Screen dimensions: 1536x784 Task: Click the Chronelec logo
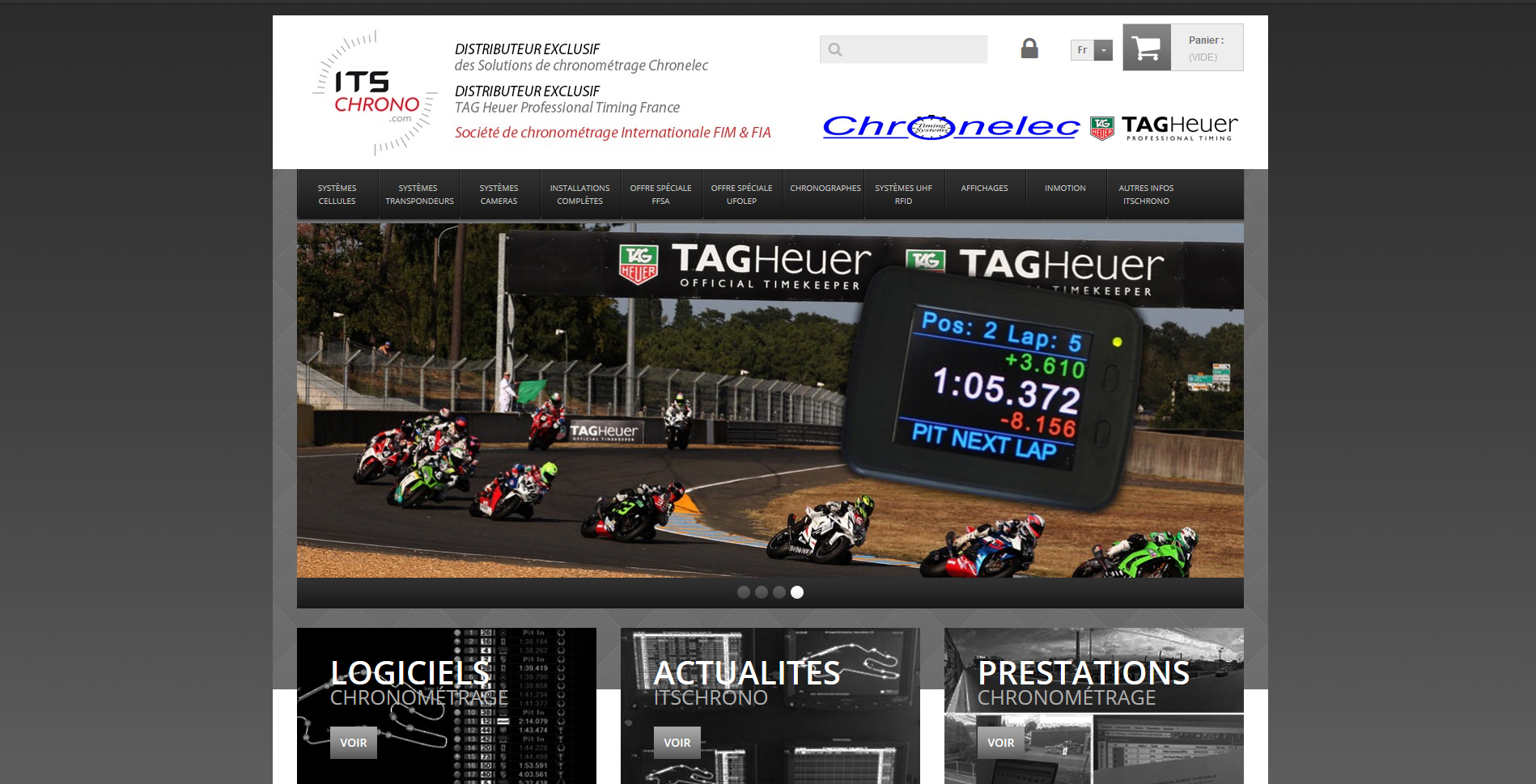pyautogui.click(x=951, y=127)
